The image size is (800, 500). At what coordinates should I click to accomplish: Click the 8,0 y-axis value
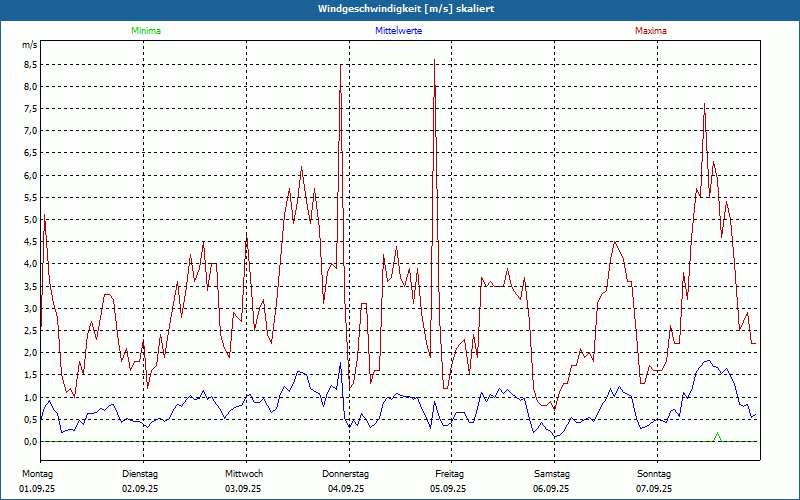[31, 87]
